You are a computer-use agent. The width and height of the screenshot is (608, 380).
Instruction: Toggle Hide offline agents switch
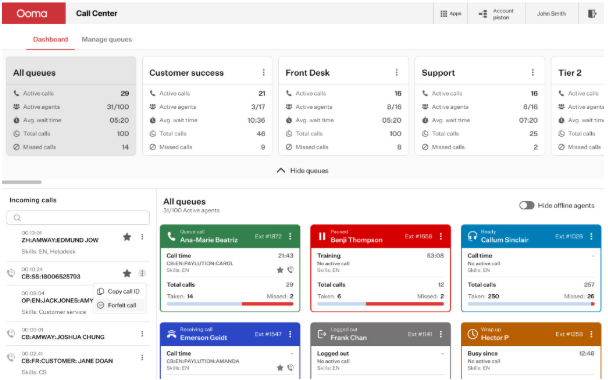(527, 205)
